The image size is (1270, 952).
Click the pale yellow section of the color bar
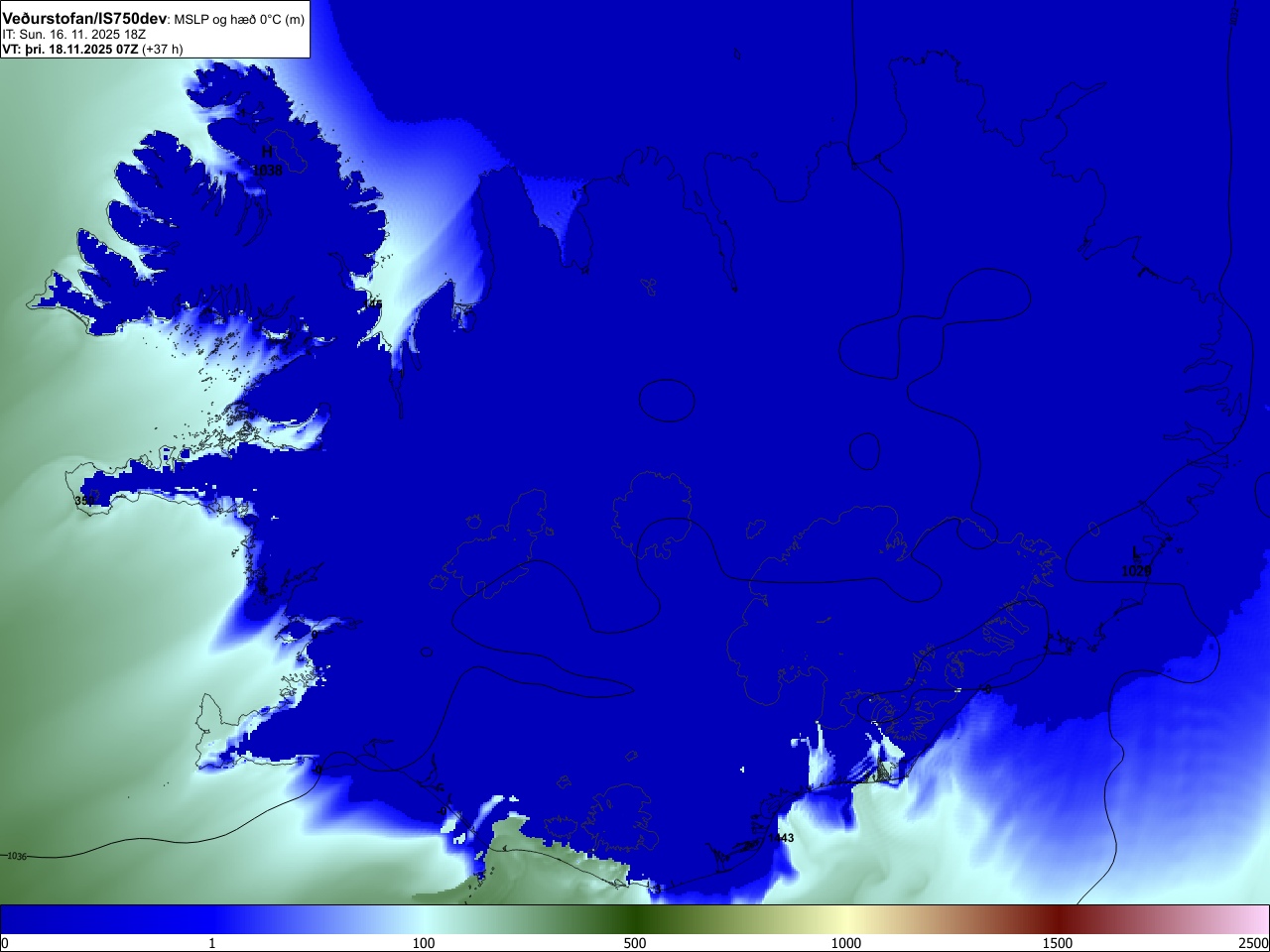[846, 919]
